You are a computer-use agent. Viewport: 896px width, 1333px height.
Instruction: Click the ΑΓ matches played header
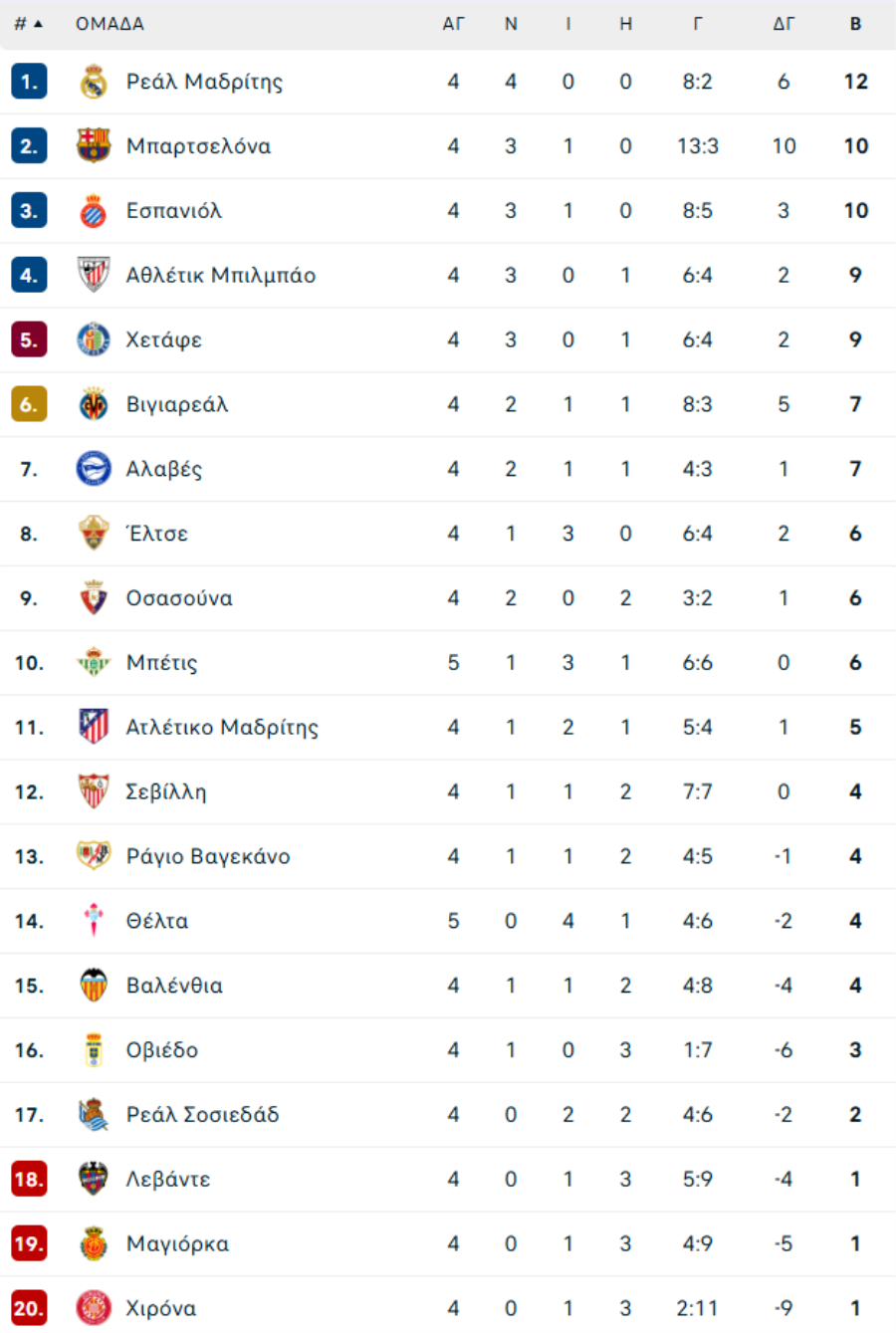(453, 24)
